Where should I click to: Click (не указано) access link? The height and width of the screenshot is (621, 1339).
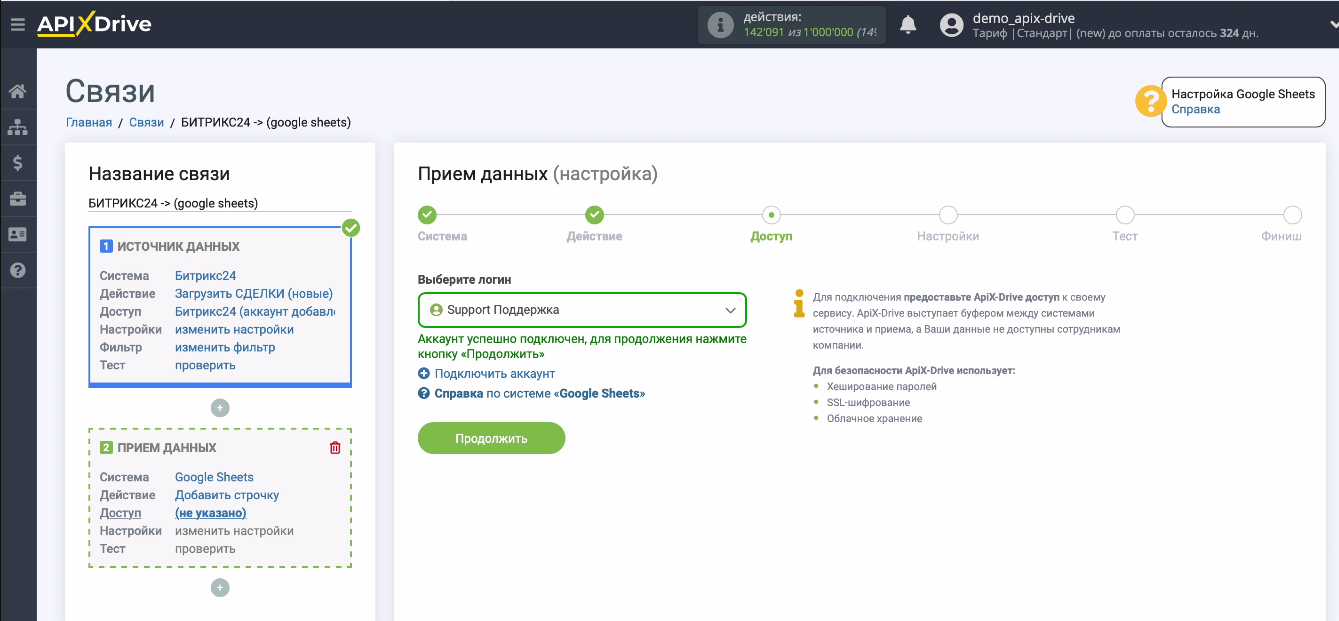210,514
